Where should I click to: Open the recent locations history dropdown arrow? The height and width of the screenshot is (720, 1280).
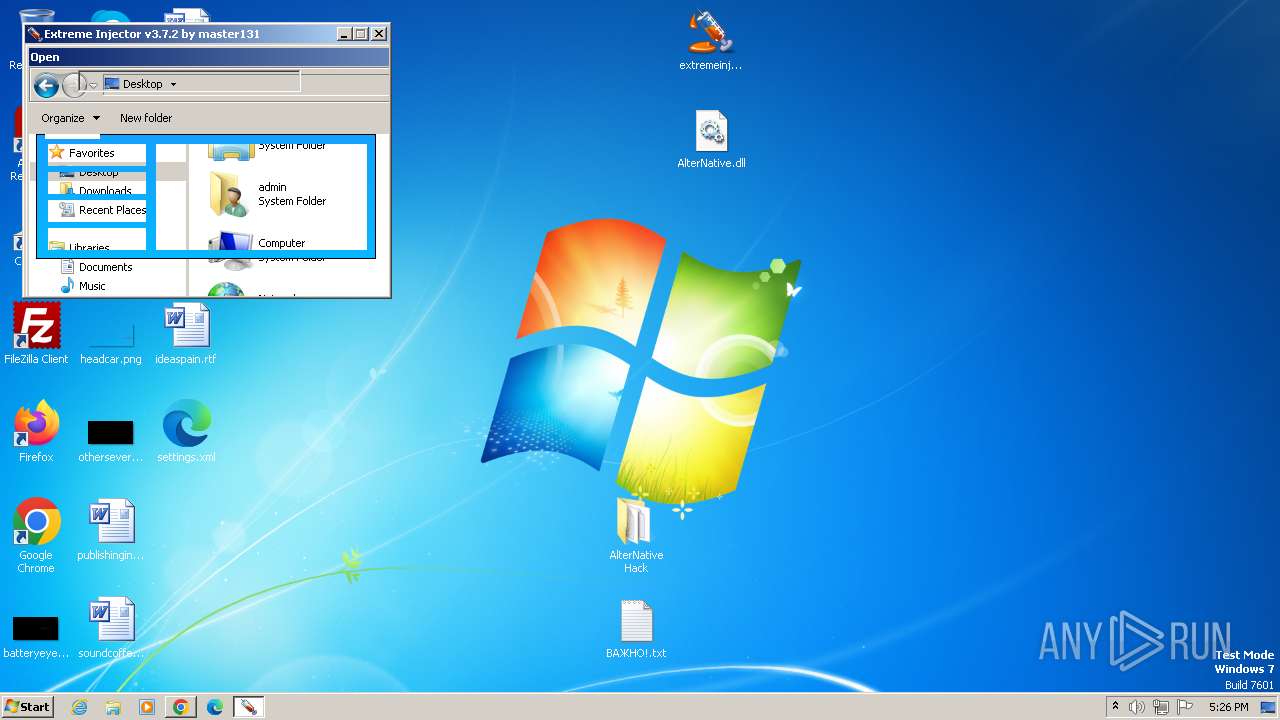93,86
